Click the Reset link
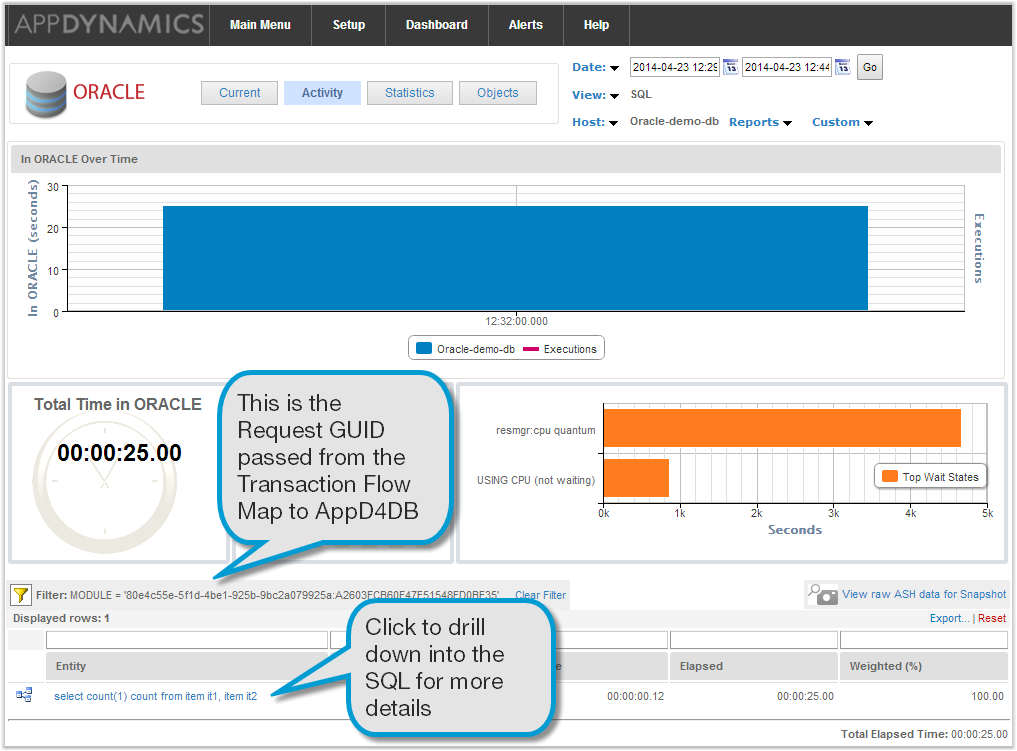The width and height of the screenshot is (1017, 751). click(x=992, y=618)
